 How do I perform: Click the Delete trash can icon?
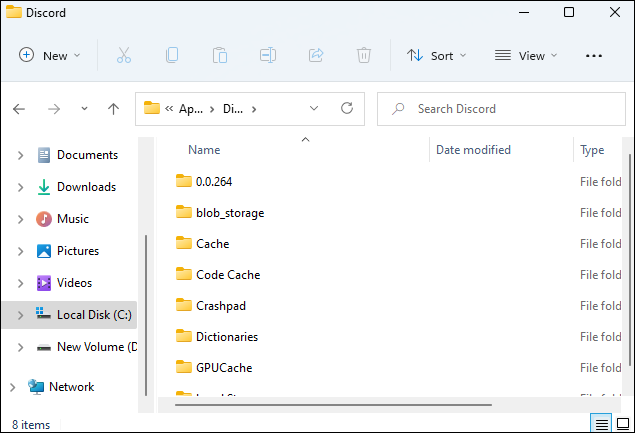point(365,56)
